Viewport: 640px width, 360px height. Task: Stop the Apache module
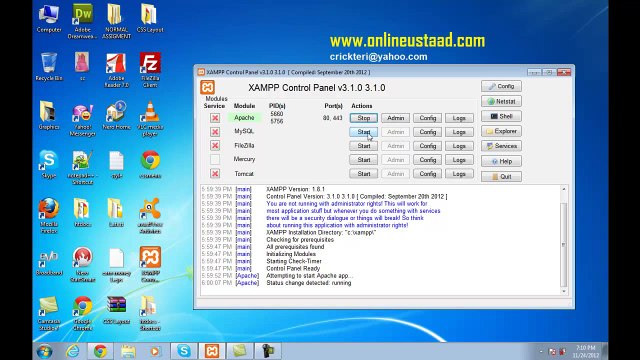363,118
